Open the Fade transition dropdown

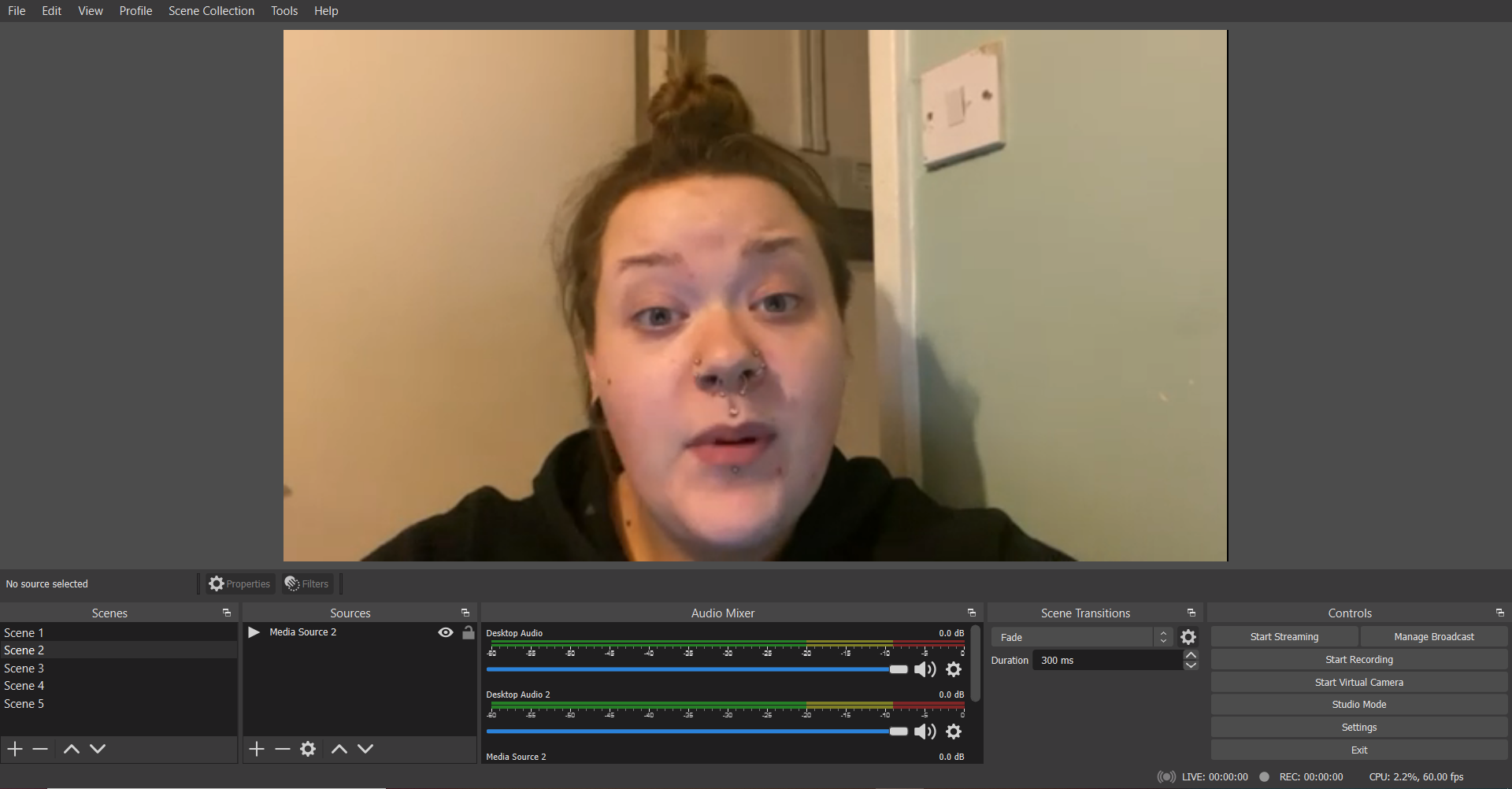[x=1081, y=637]
